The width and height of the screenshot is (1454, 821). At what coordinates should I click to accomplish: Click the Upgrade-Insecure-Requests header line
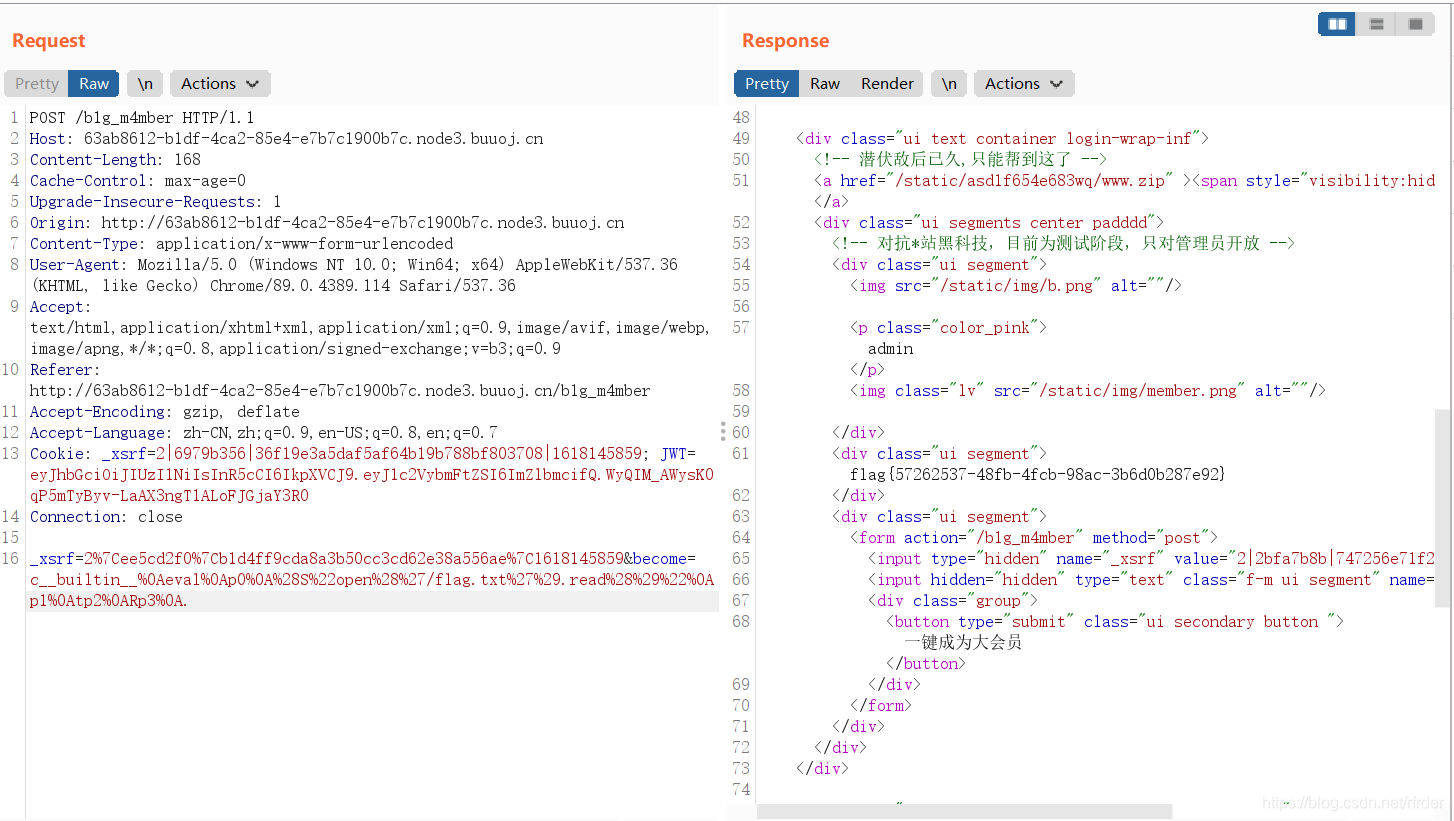point(156,202)
